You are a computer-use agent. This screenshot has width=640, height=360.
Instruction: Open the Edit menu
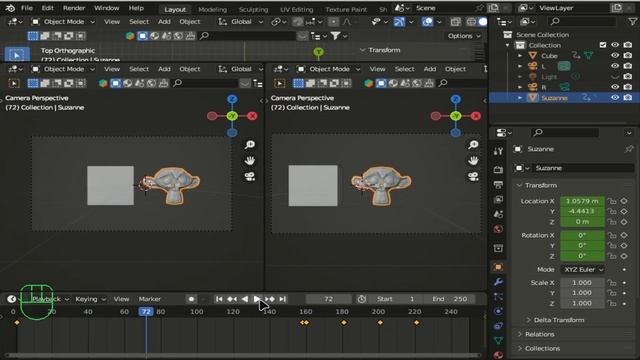point(47,8)
